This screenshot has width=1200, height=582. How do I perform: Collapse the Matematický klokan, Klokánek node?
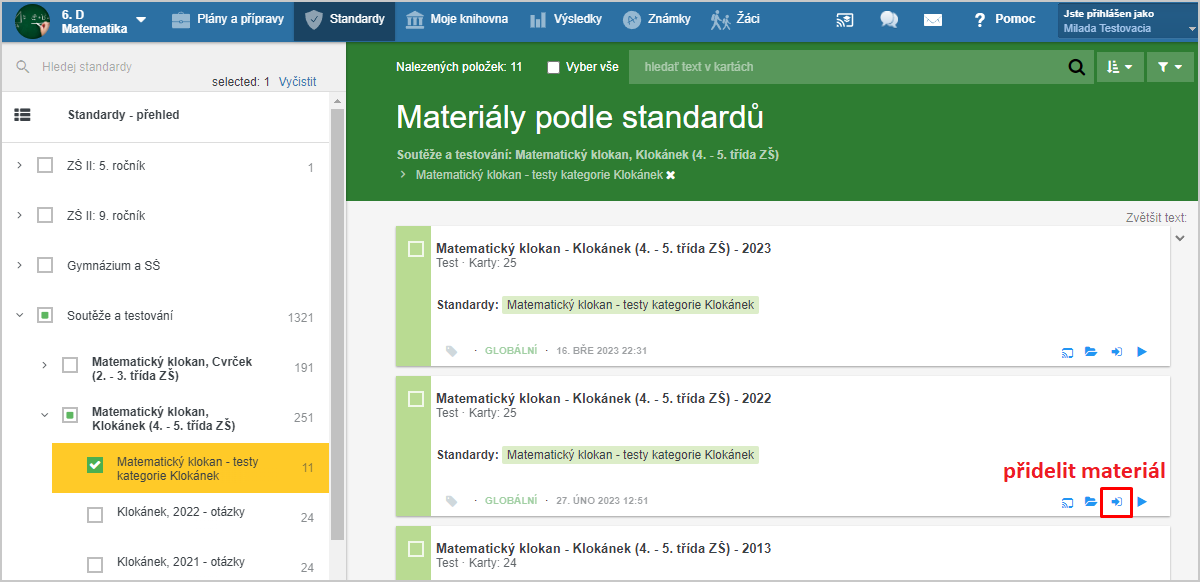click(44, 415)
